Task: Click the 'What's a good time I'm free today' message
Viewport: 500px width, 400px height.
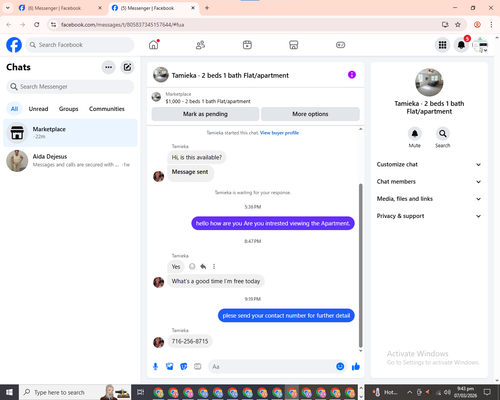Action: (216, 281)
